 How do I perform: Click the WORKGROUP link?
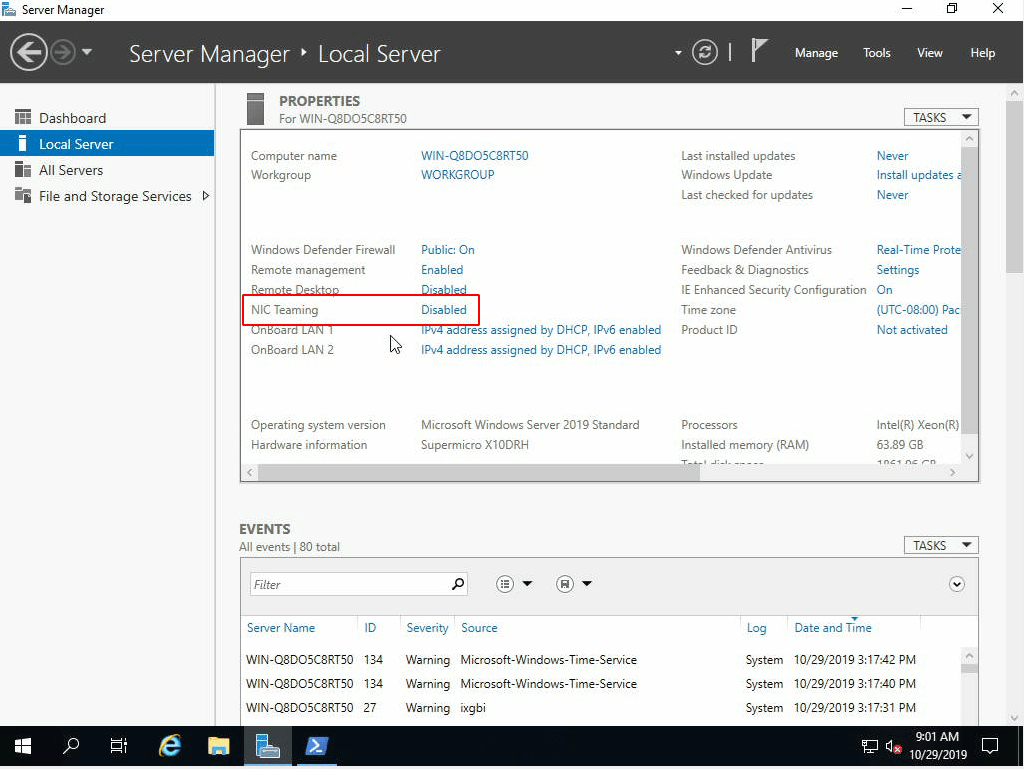point(459,174)
